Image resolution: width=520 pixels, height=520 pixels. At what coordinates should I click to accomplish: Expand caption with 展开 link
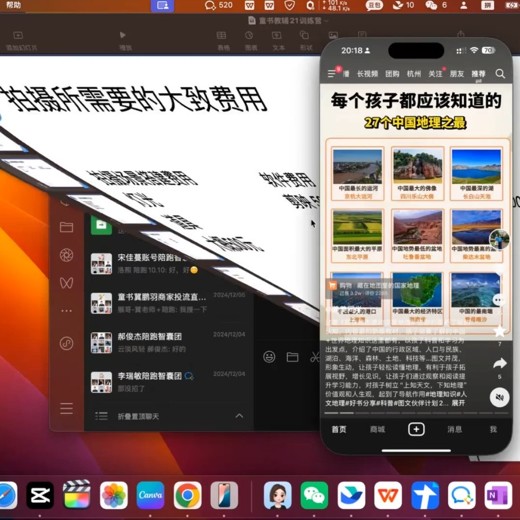[x=458, y=403]
